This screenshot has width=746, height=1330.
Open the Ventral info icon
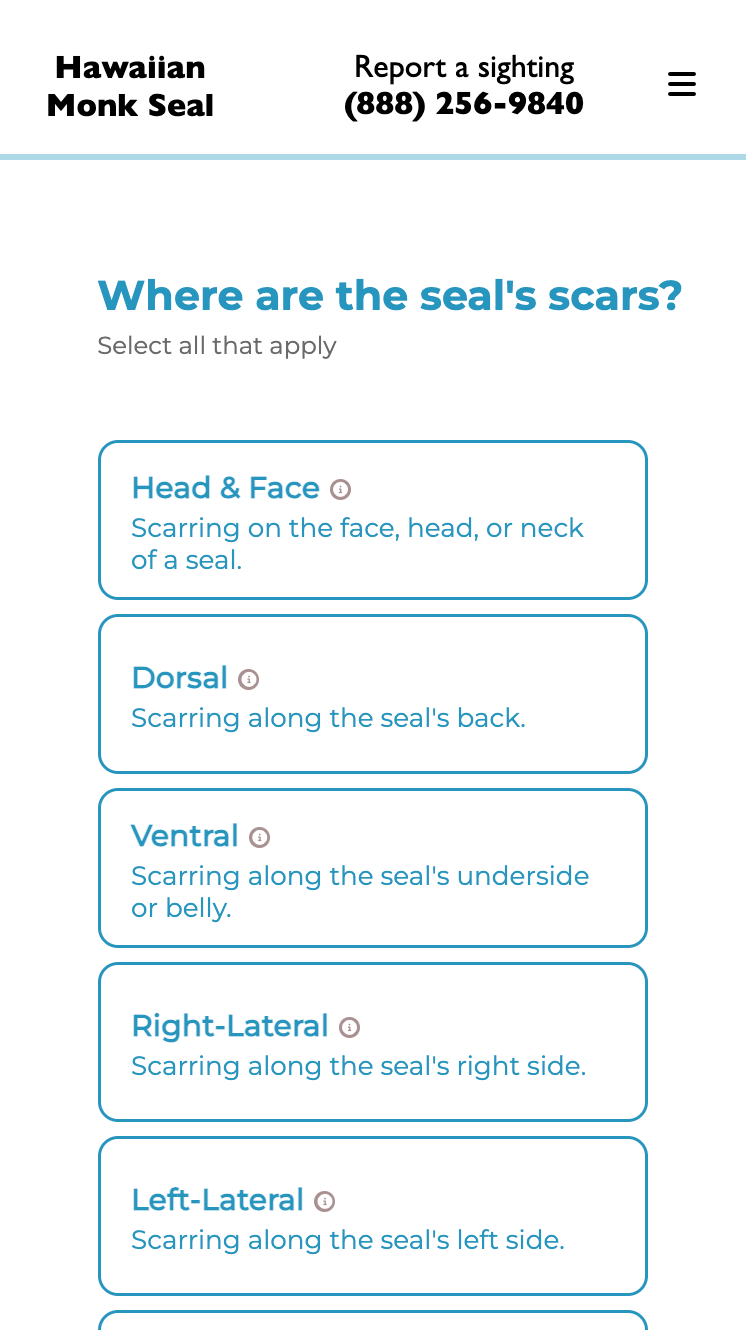click(260, 837)
